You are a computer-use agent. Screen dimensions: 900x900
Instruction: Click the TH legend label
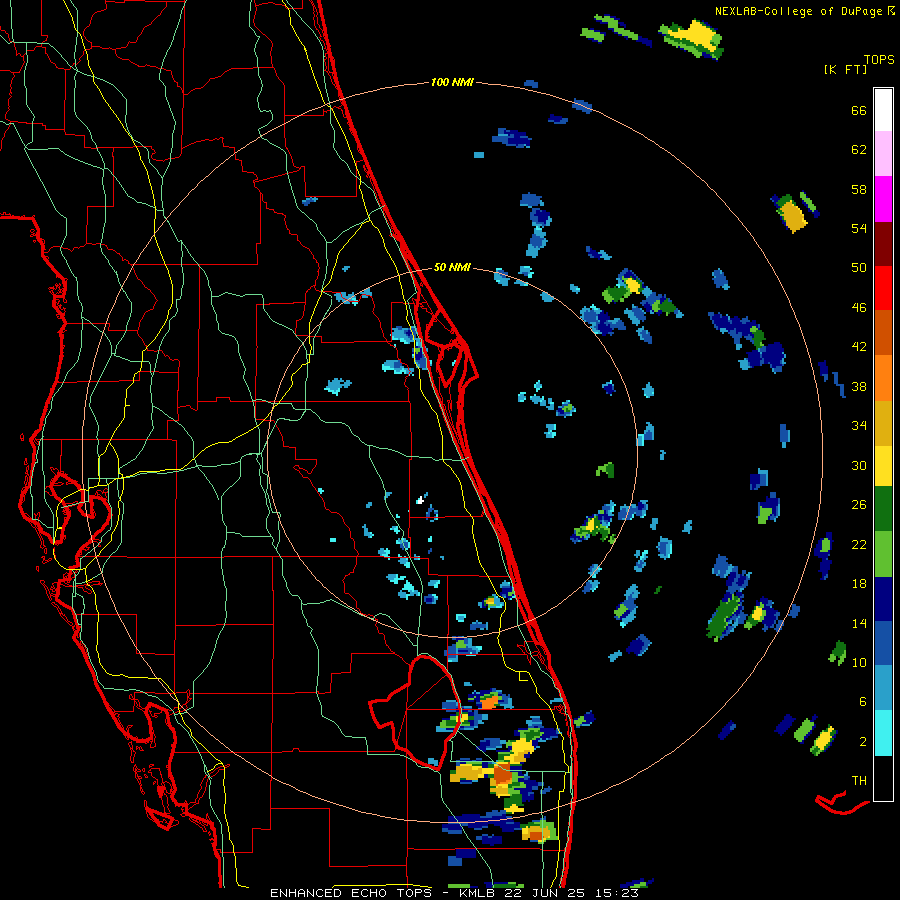point(859,781)
